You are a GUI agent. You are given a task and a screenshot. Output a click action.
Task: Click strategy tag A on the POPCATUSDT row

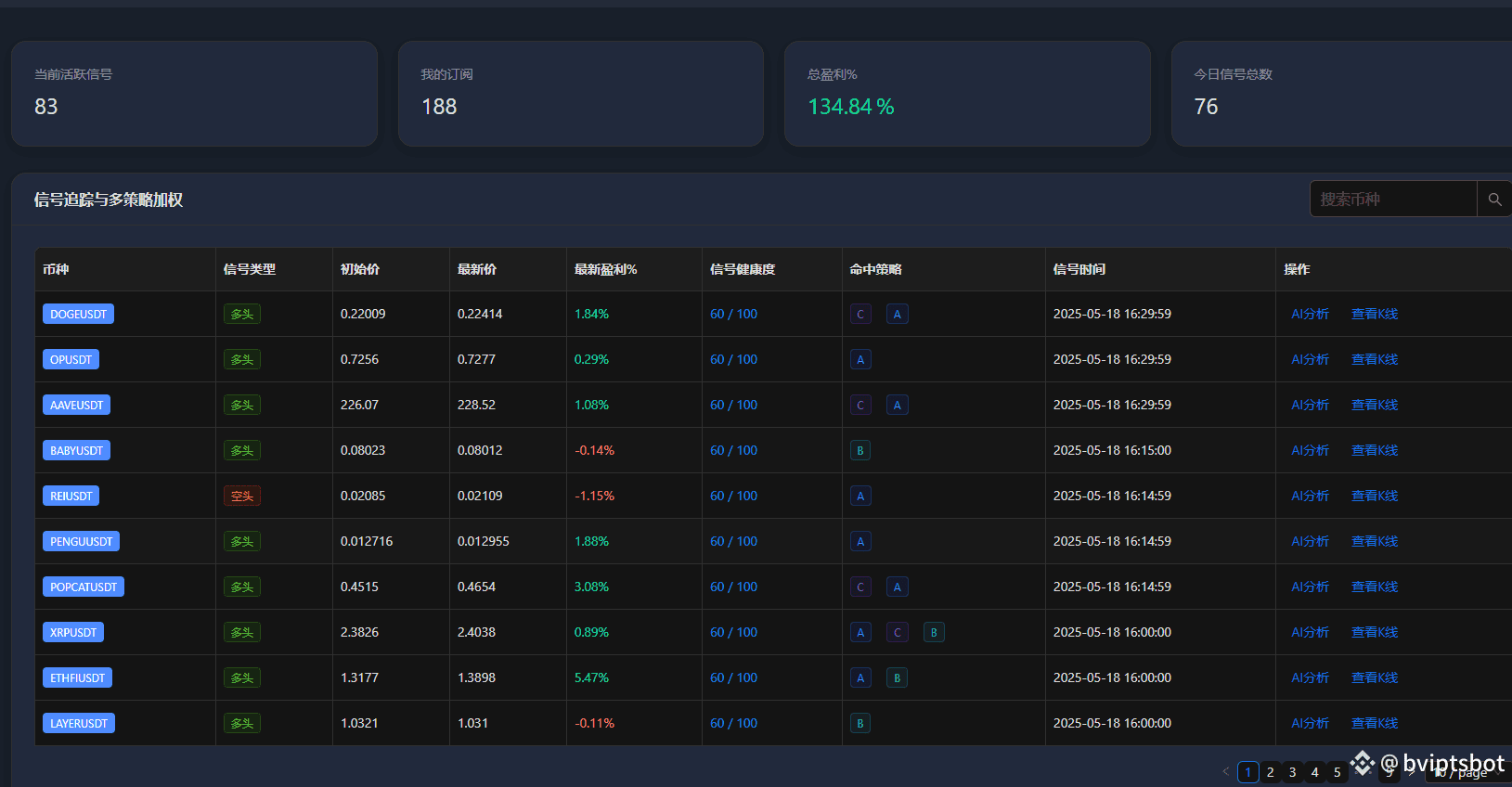(897, 587)
